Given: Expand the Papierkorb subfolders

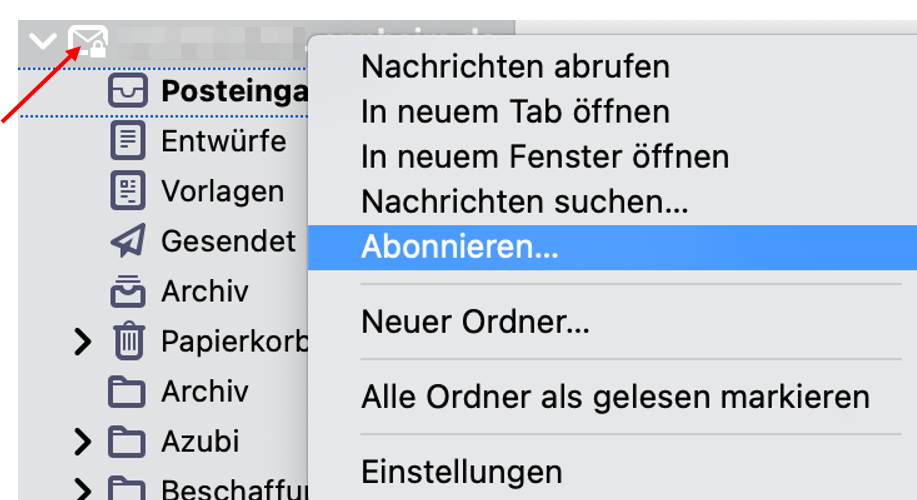Looking at the screenshot, I should click(x=82, y=341).
